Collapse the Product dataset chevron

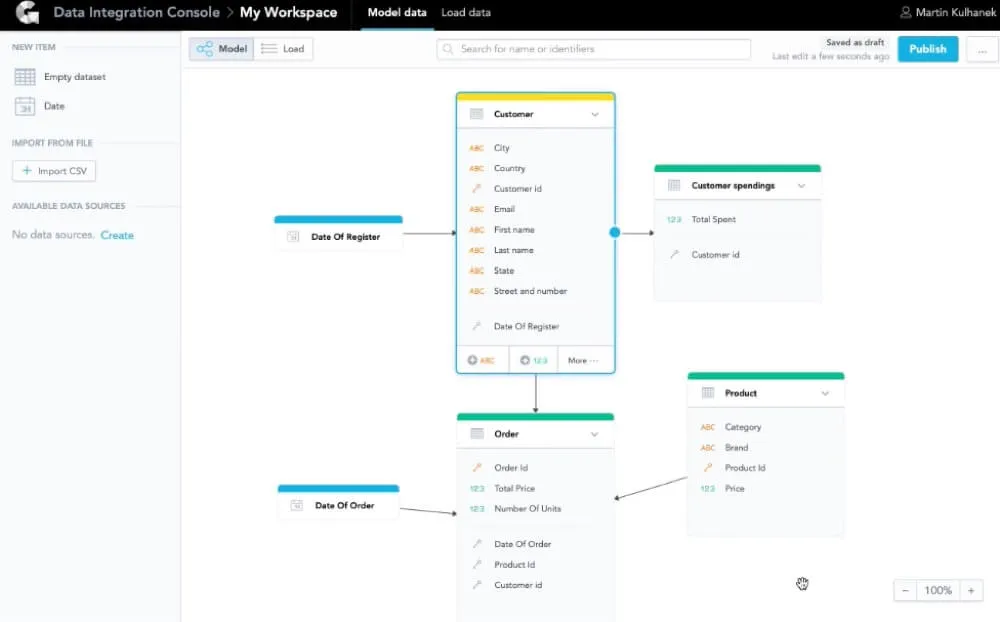pyautogui.click(x=826, y=393)
